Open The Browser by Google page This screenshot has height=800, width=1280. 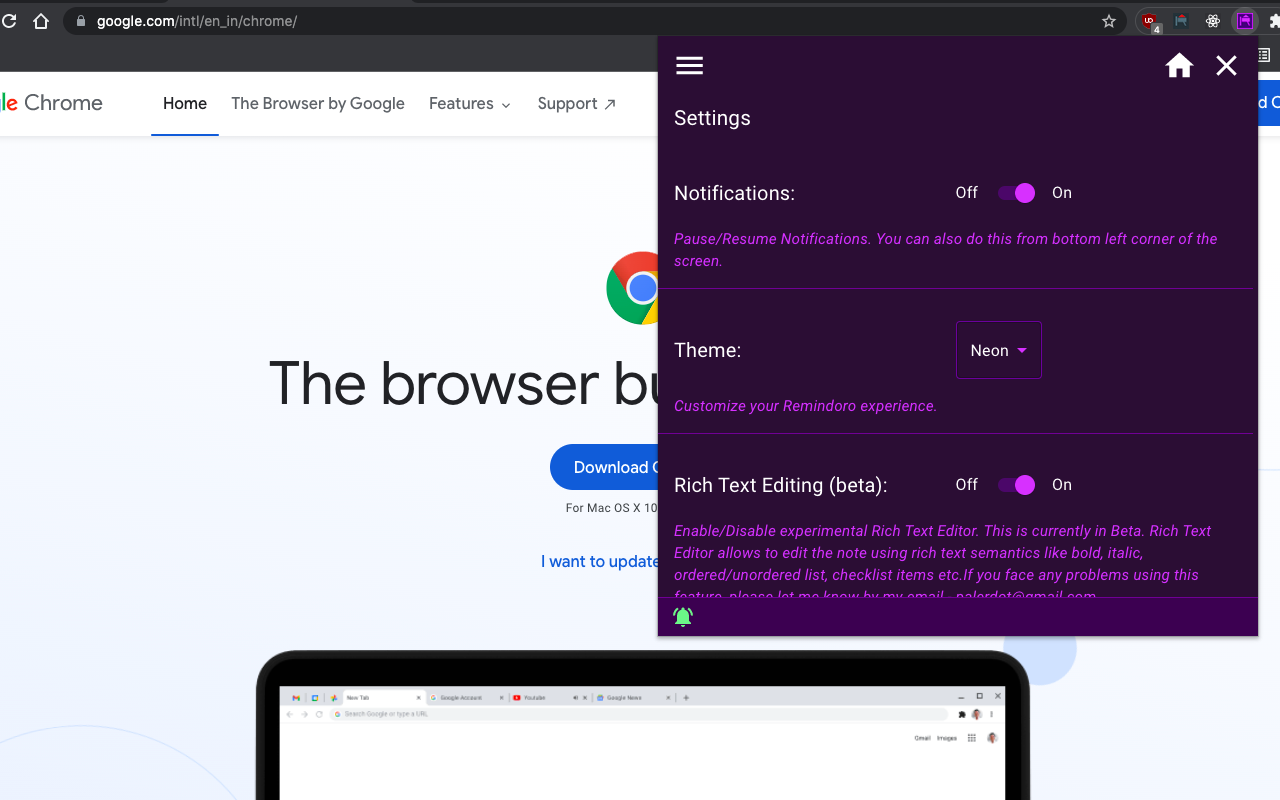[318, 104]
